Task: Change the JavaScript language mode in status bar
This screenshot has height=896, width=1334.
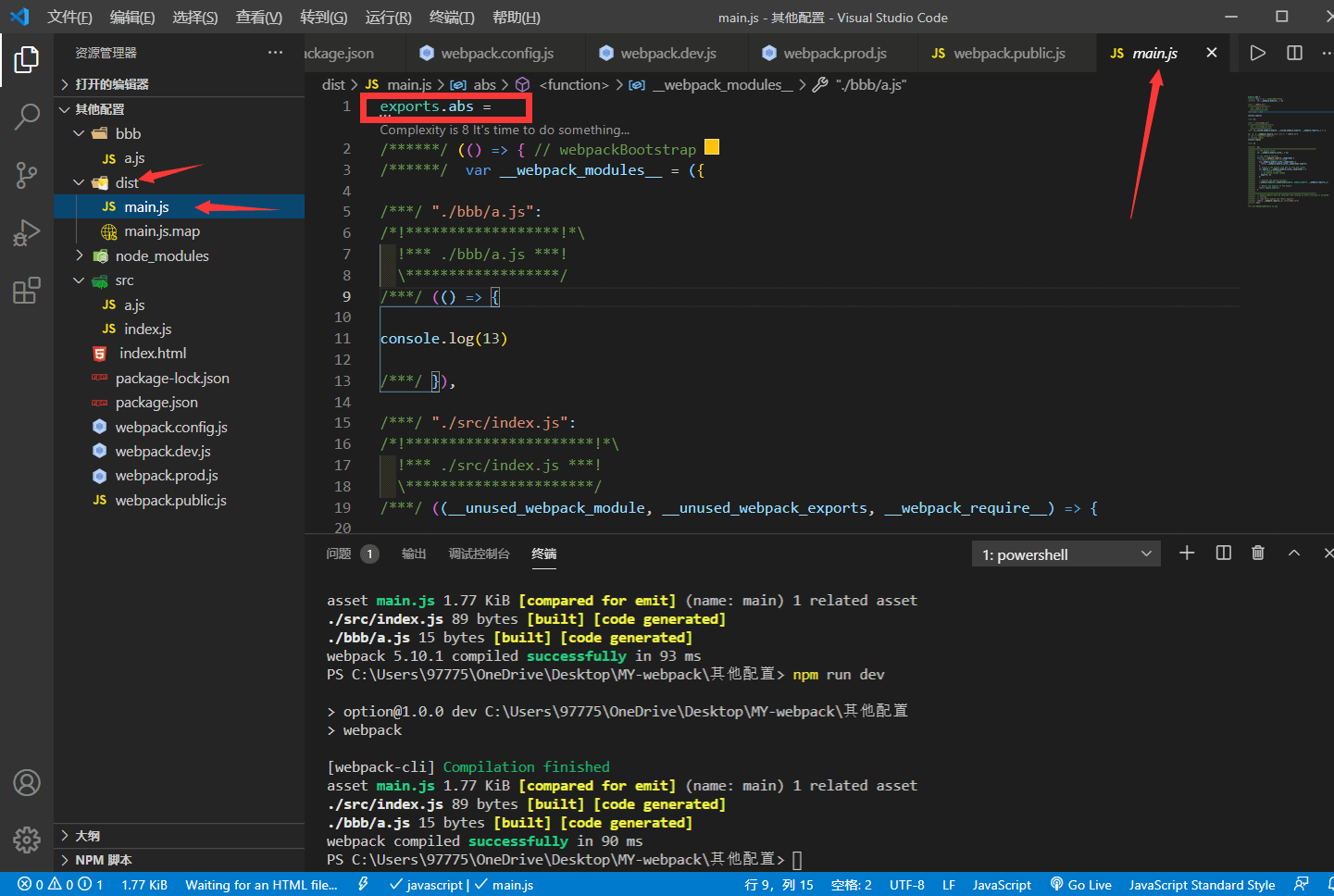Action: [x=1001, y=885]
